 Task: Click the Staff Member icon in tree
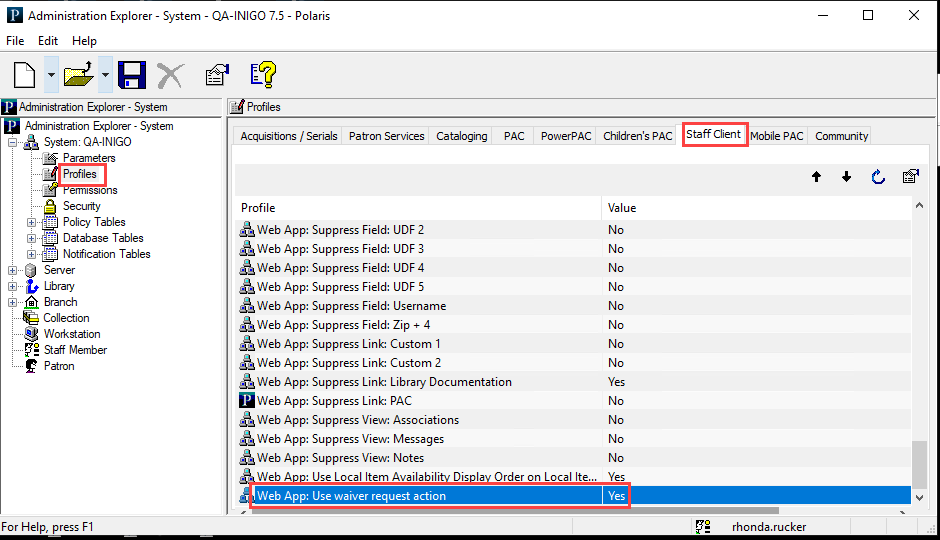point(32,350)
